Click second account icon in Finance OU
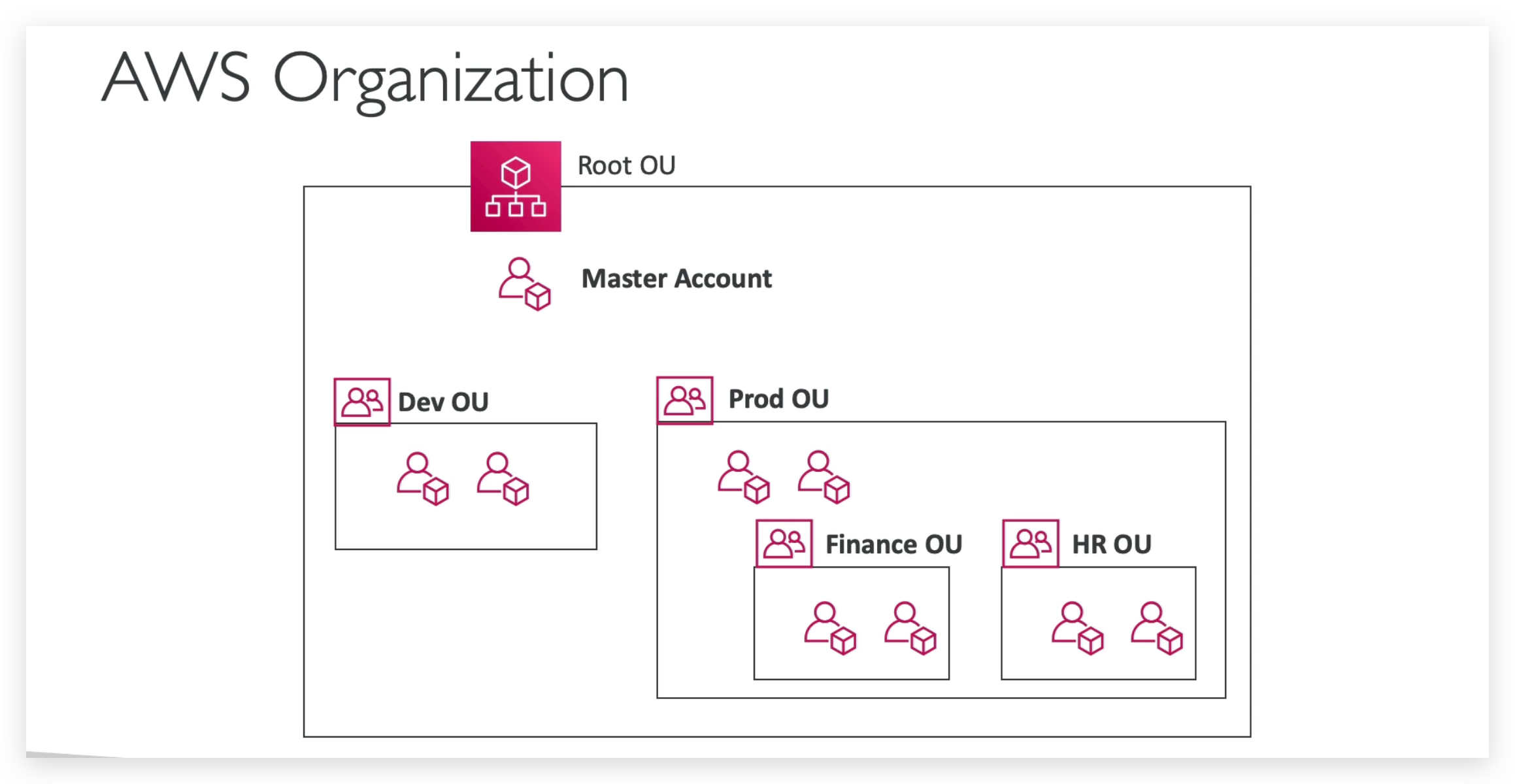Viewport: 1515px width, 784px height. tap(910, 628)
